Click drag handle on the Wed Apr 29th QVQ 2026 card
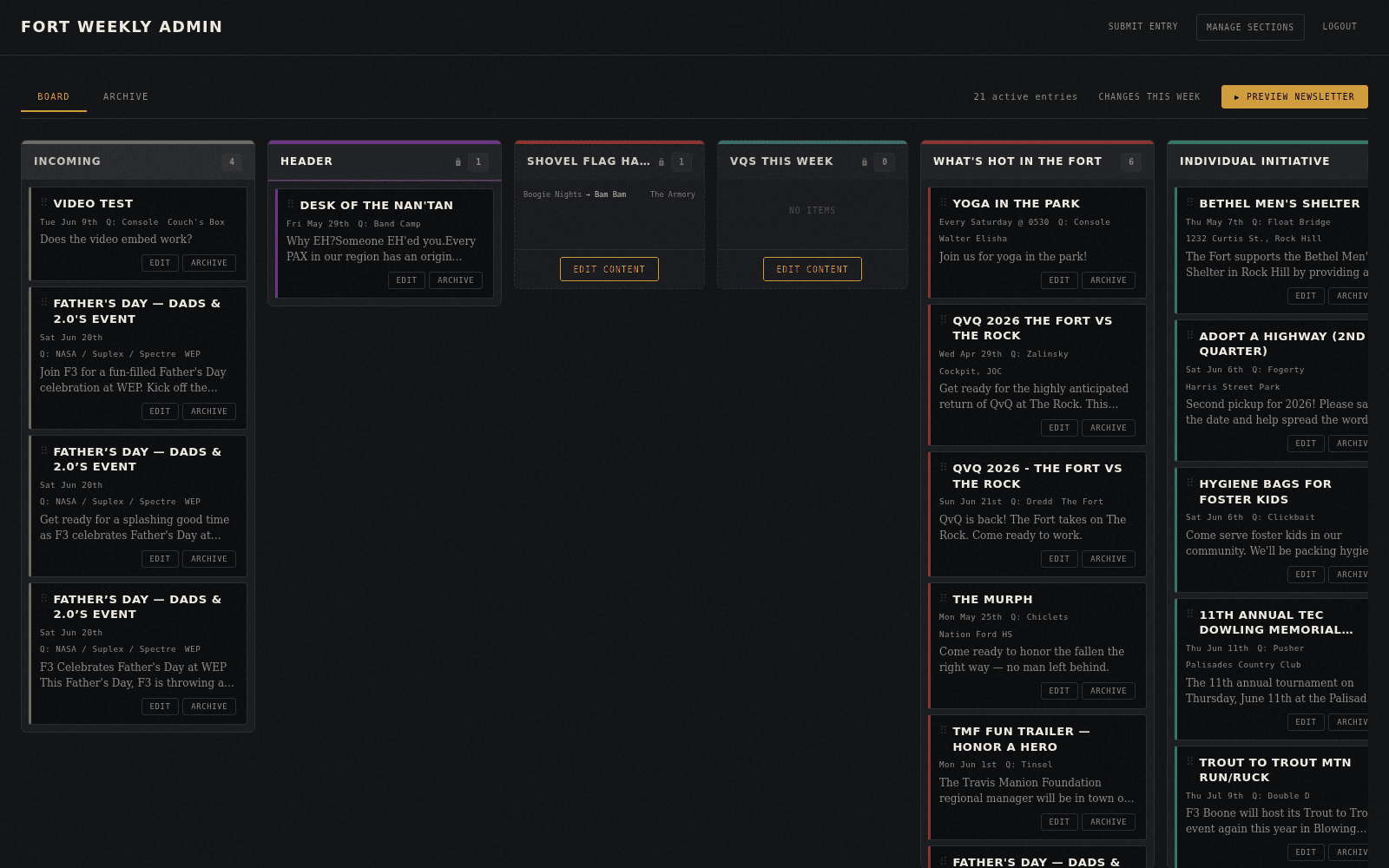The width and height of the screenshot is (1389, 868). click(x=944, y=319)
